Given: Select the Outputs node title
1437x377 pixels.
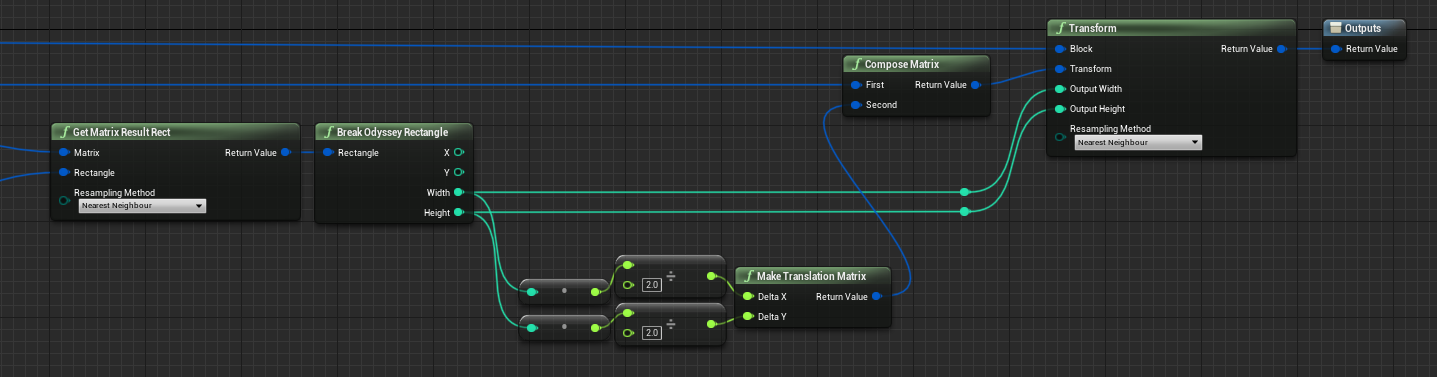Looking at the screenshot, I should click(x=1364, y=28).
